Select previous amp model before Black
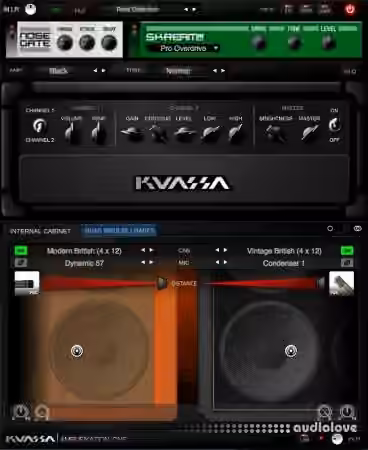Screen dimensions: 368x450 point(95,71)
